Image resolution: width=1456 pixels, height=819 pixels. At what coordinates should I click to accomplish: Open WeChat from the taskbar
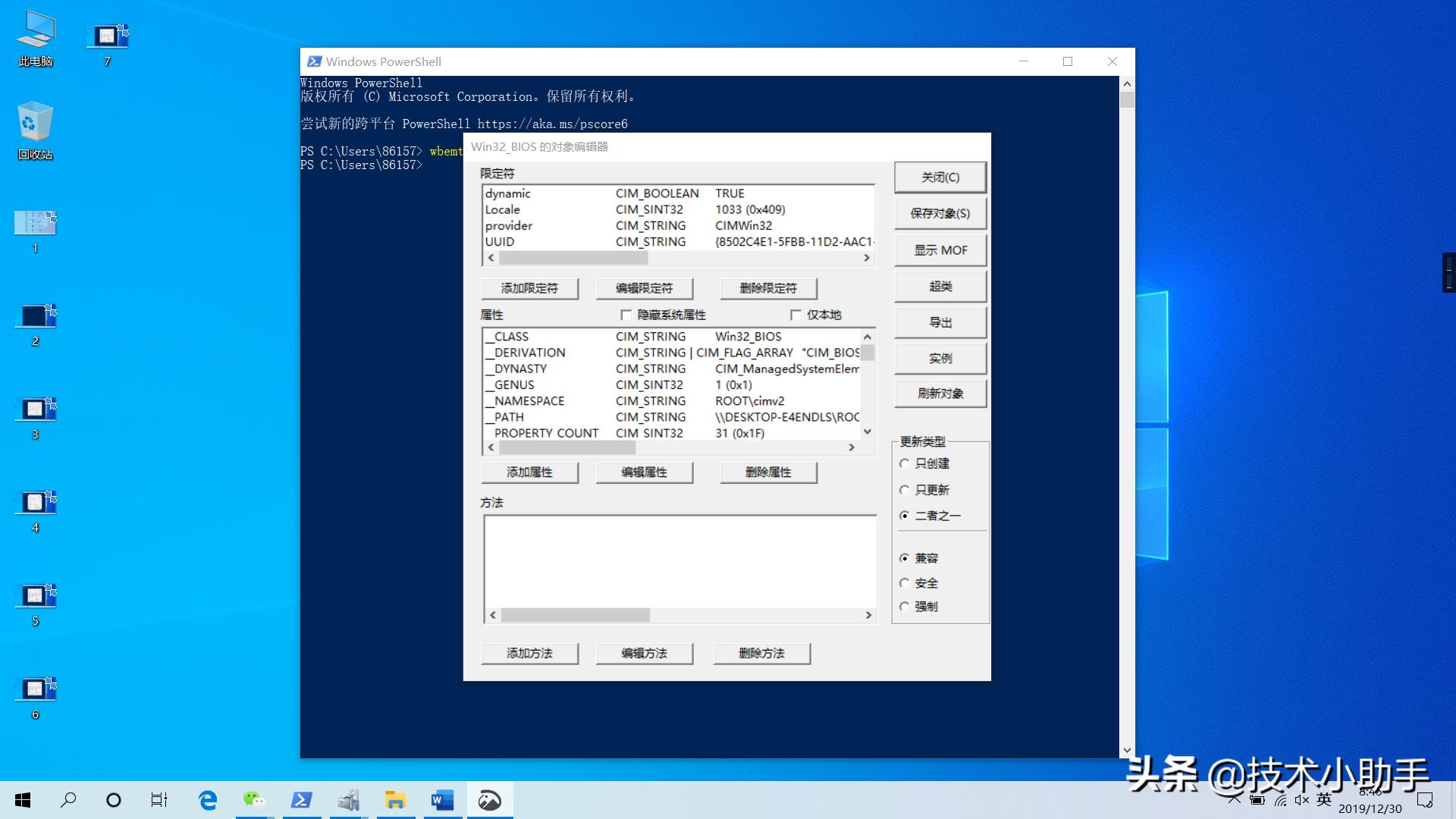click(x=254, y=800)
